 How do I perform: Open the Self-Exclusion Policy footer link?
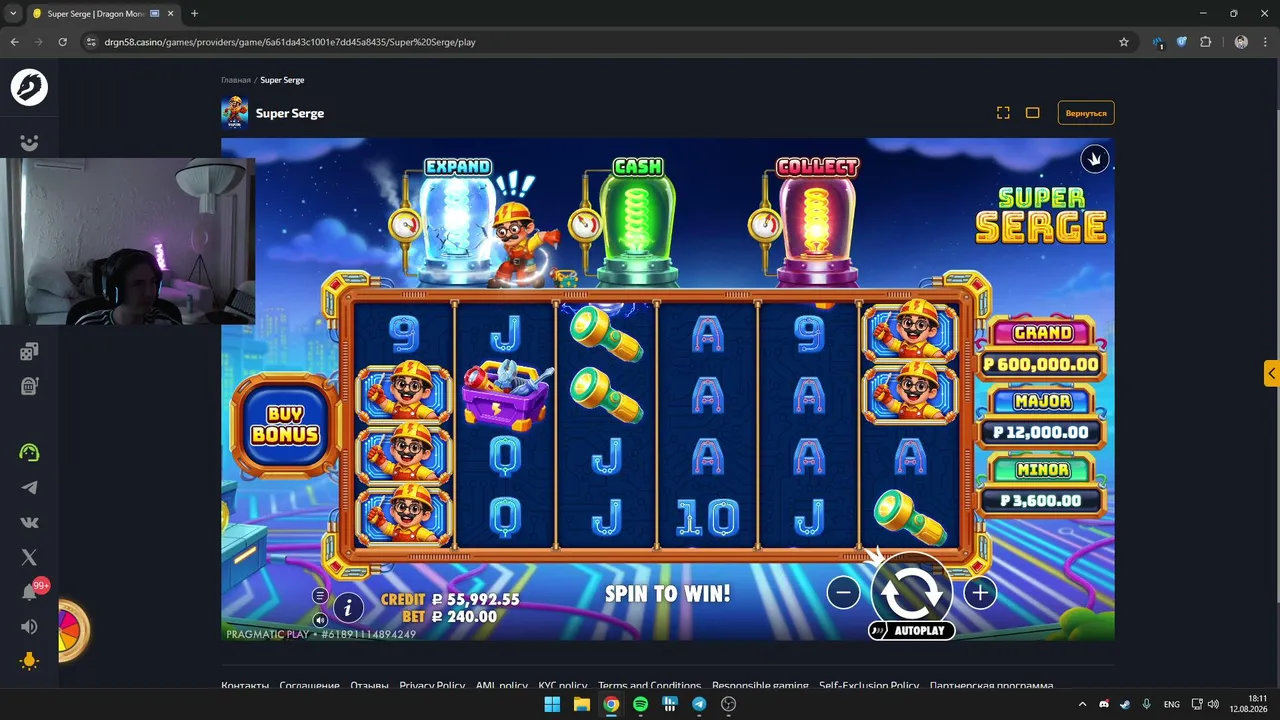869,686
